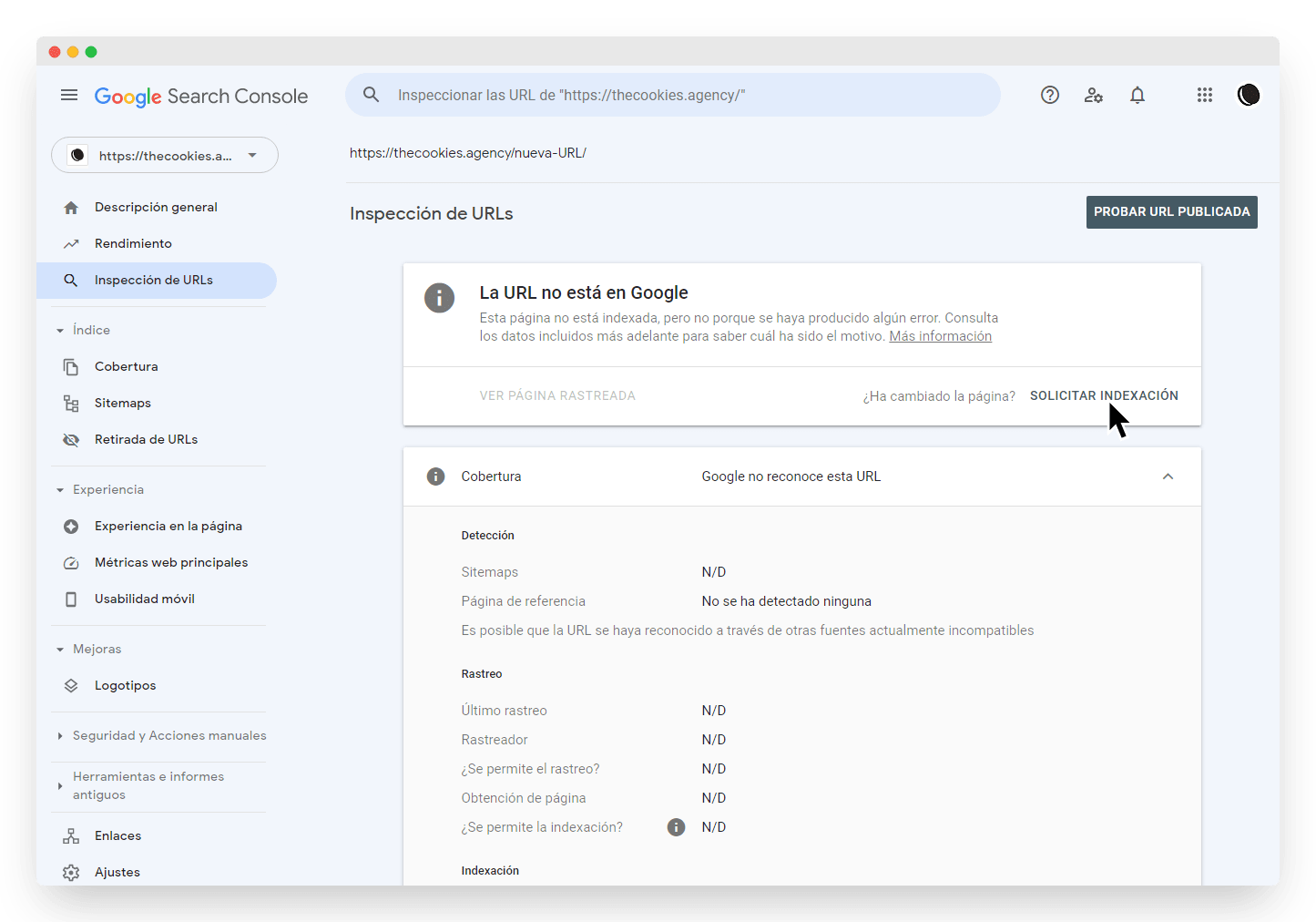Image resolution: width=1316 pixels, height=922 pixels.
Task: Click the Google Search Console logo
Action: (201, 97)
